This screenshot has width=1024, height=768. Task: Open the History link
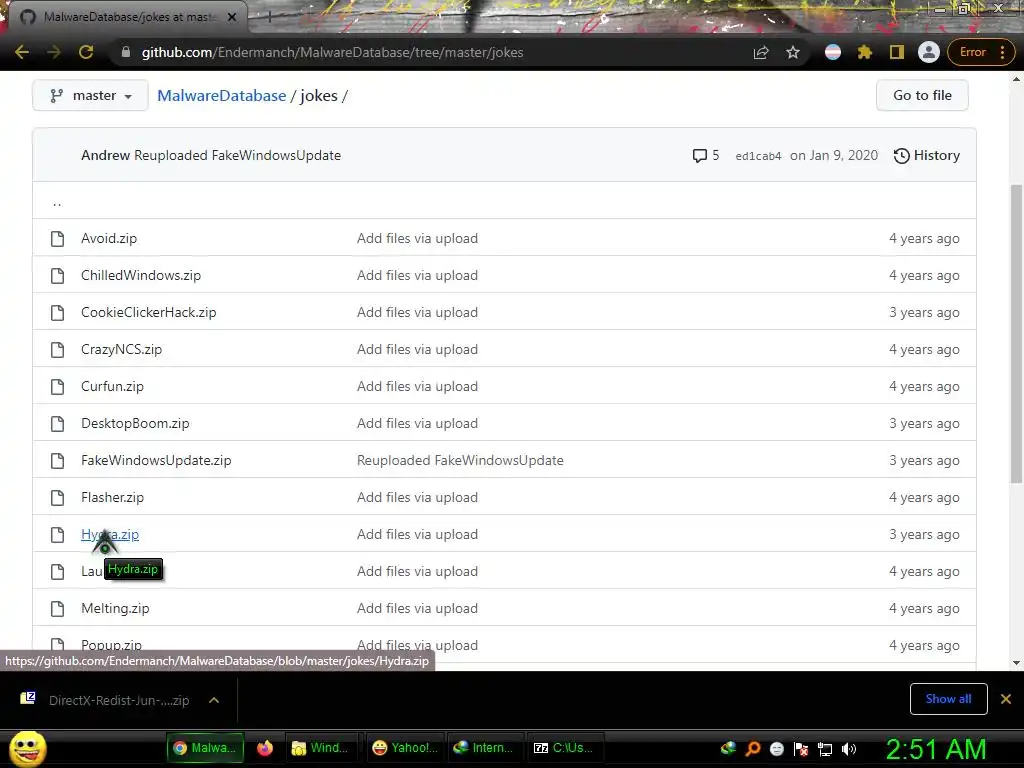(927, 155)
